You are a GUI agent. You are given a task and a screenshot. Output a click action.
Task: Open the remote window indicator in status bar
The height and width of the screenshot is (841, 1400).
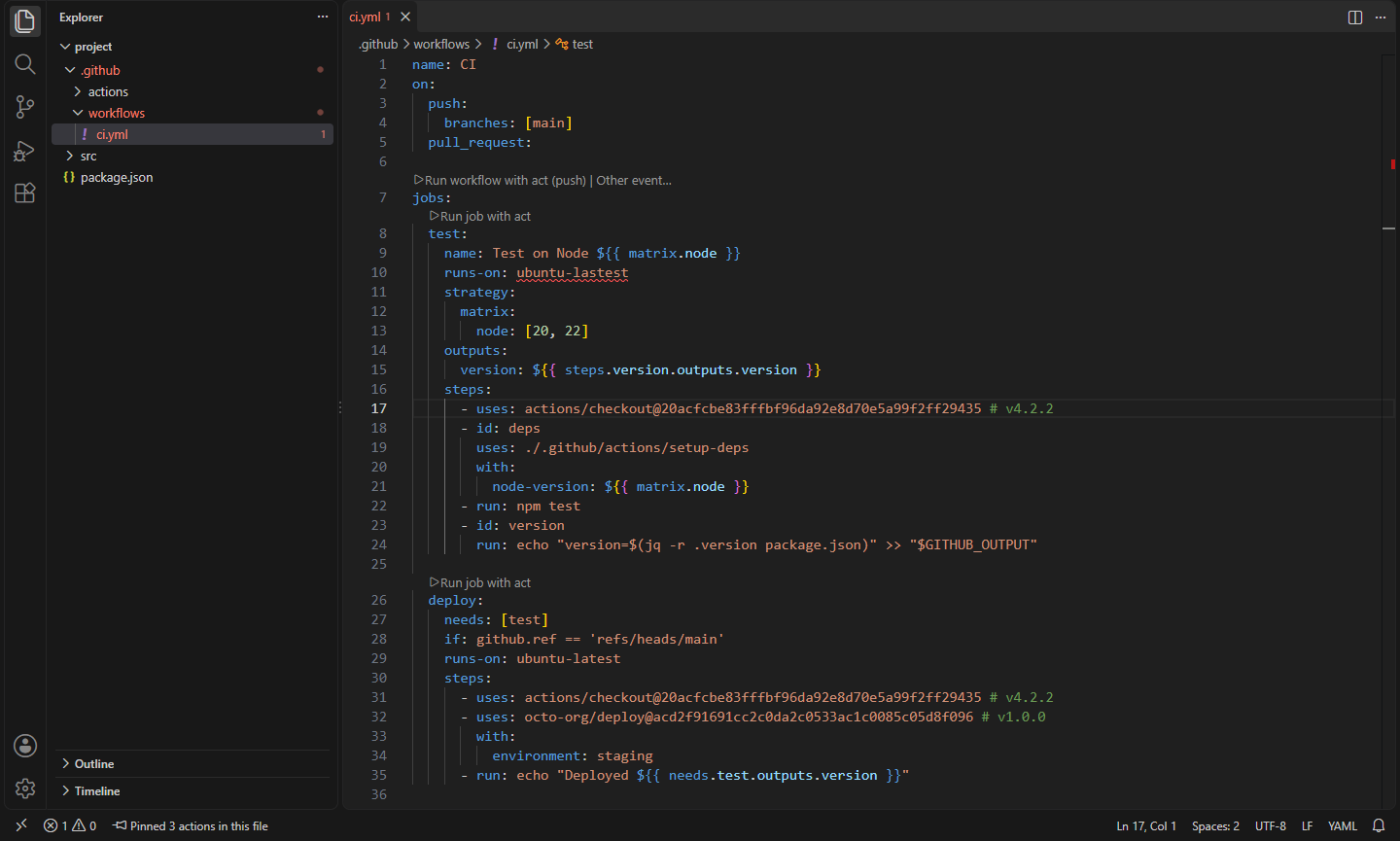tap(21, 825)
